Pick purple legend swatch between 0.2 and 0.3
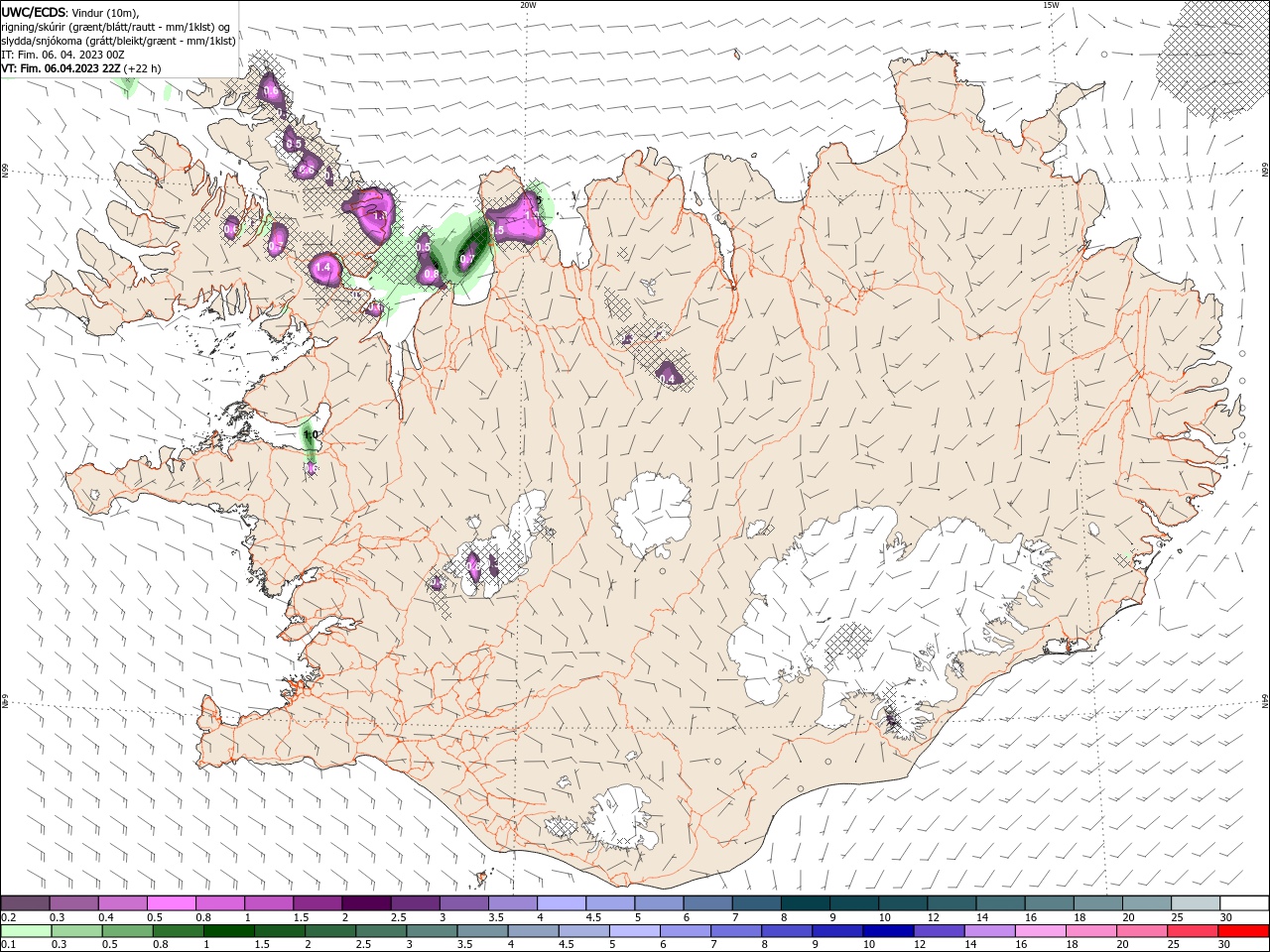The width and height of the screenshot is (1270, 952). [25, 903]
